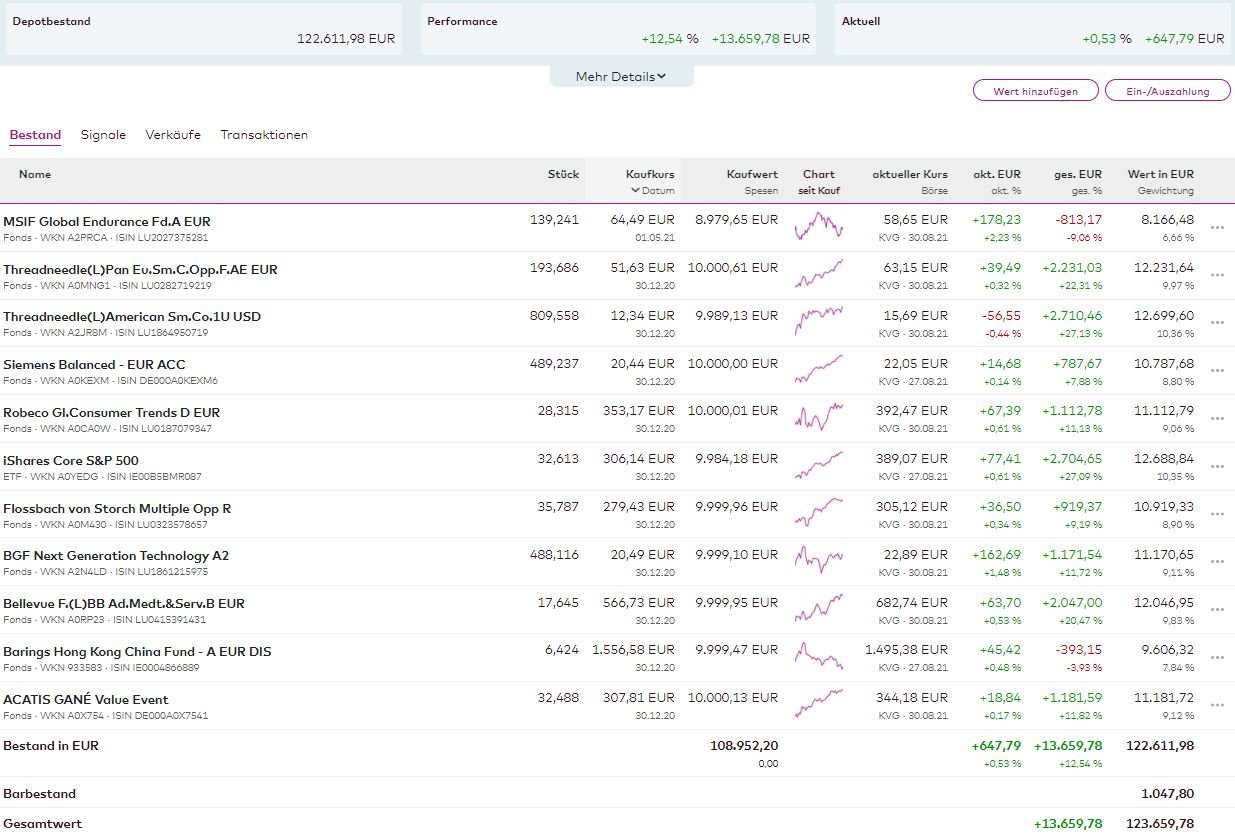
Task: Open three-dot menu for iShares Core S&P 500
Action: point(1217,467)
